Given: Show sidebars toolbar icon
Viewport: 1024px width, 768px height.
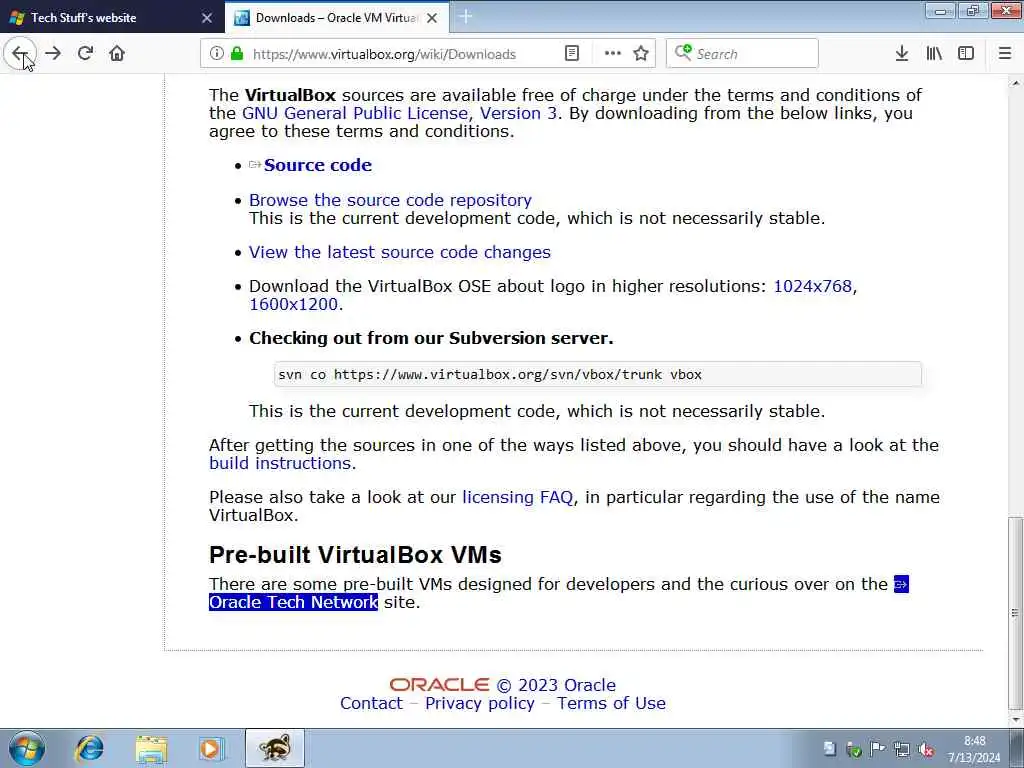Looking at the screenshot, I should (x=966, y=54).
